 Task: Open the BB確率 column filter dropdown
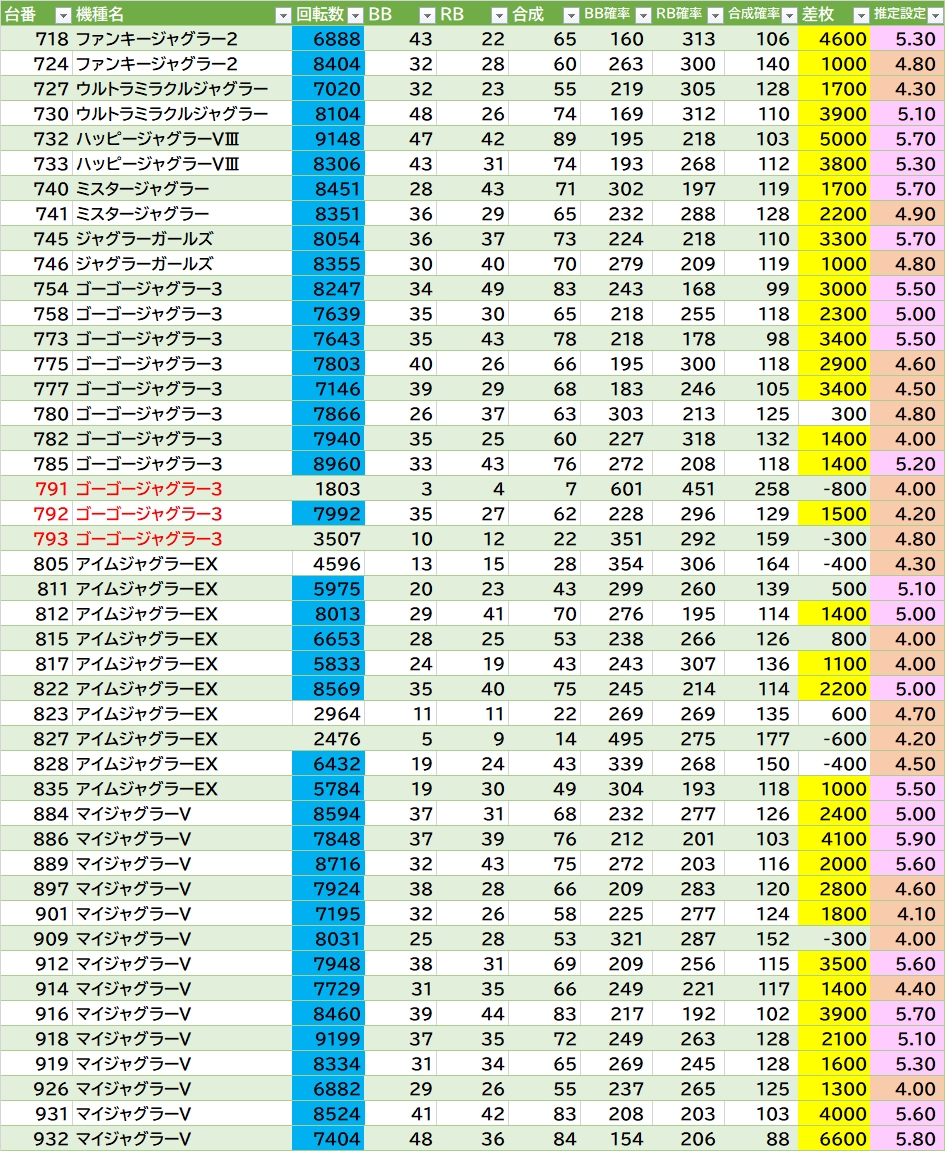(x=643, y=15)
